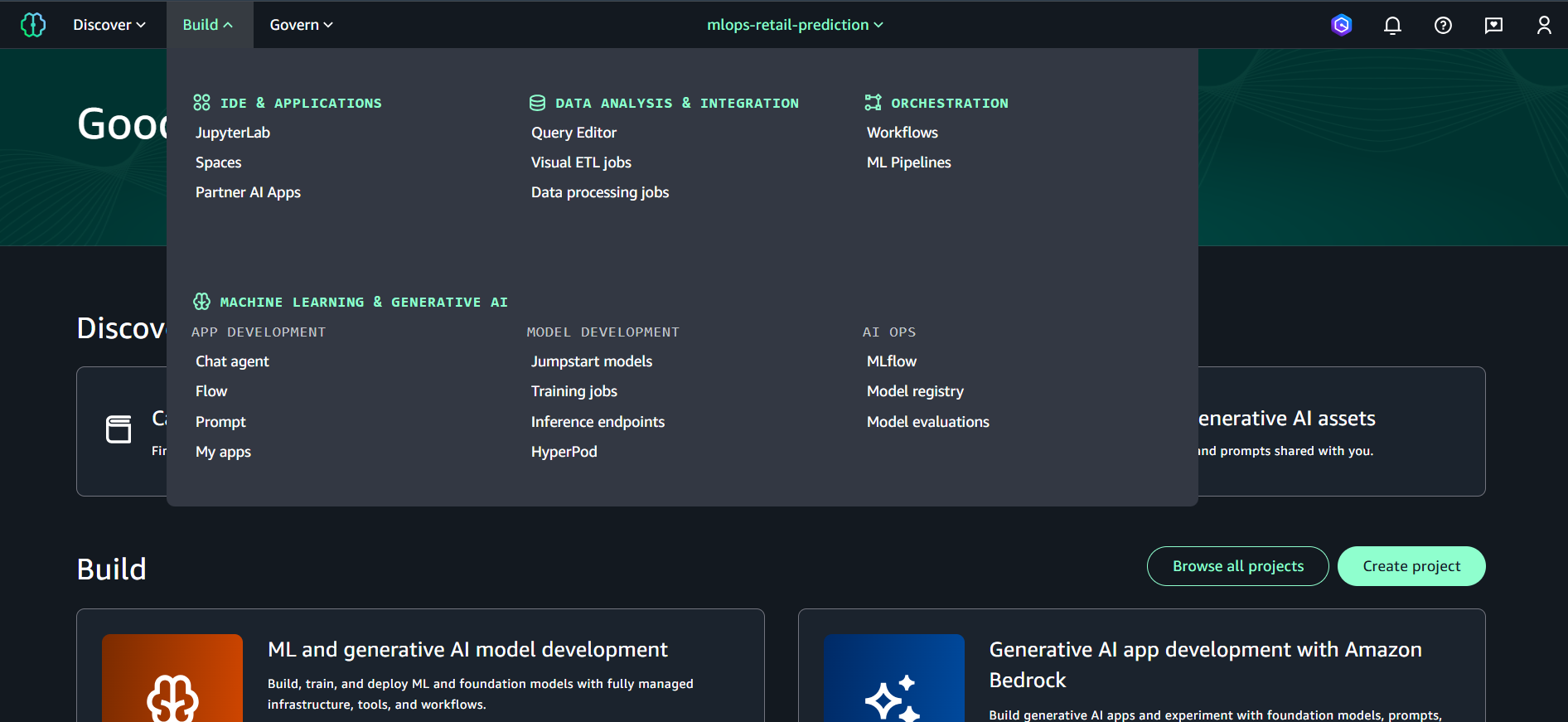Click the Browse all projects button
Screen dimensions: 1568x722
click(1237, 566)
